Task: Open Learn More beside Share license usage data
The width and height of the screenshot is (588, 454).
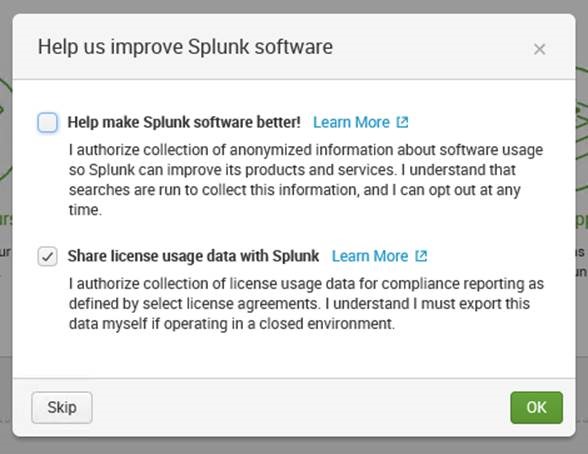Action: coord(370,256)
